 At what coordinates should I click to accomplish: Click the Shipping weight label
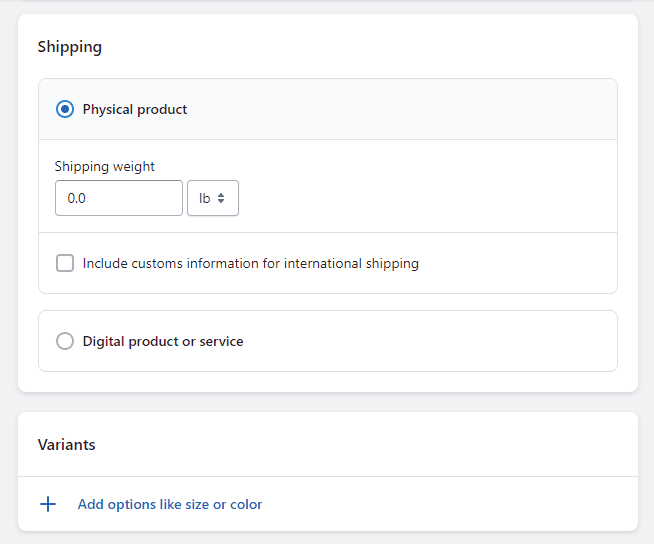point(105,166)
